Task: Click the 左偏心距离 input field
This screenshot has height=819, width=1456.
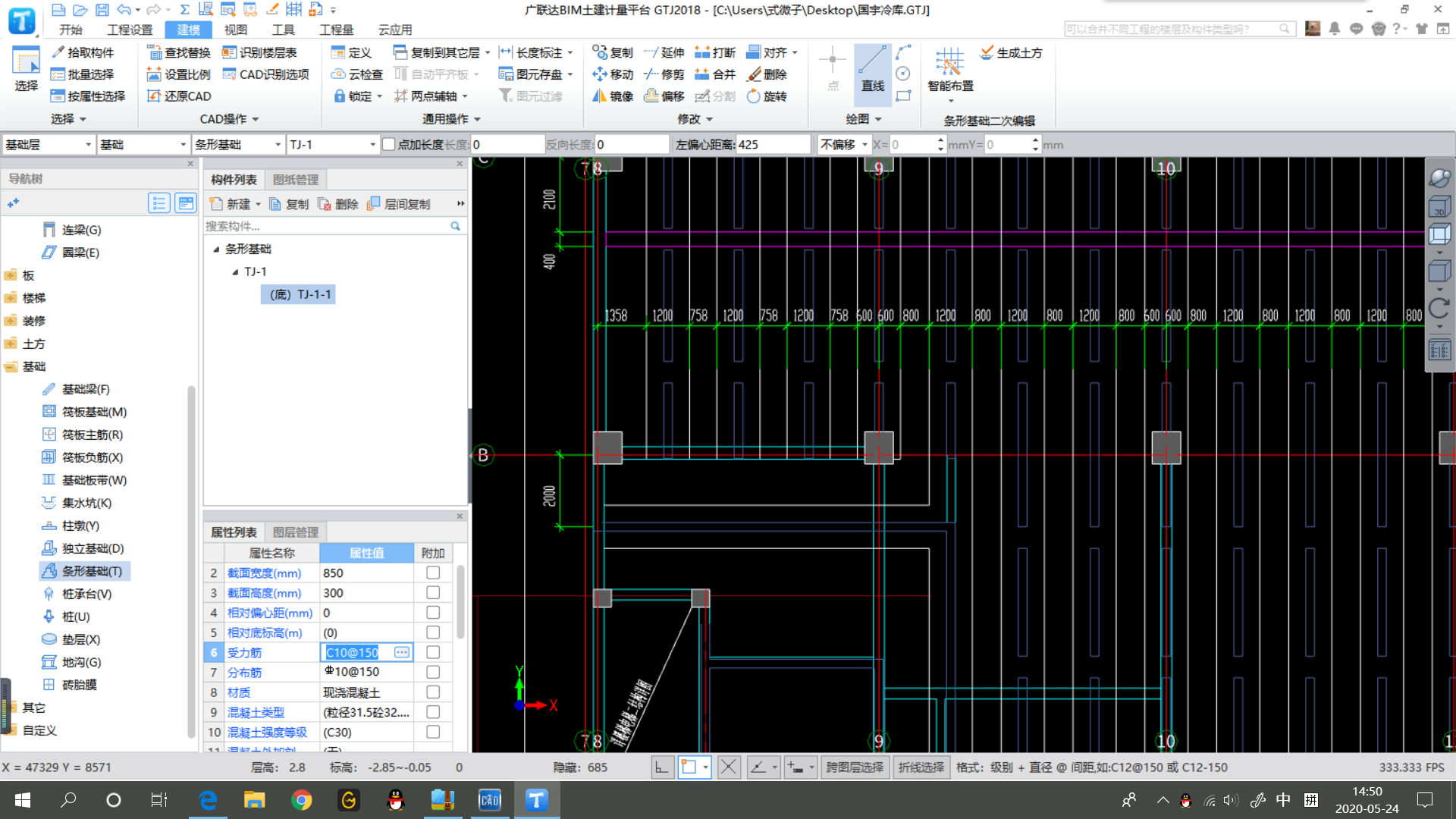Action: point(773,144)
